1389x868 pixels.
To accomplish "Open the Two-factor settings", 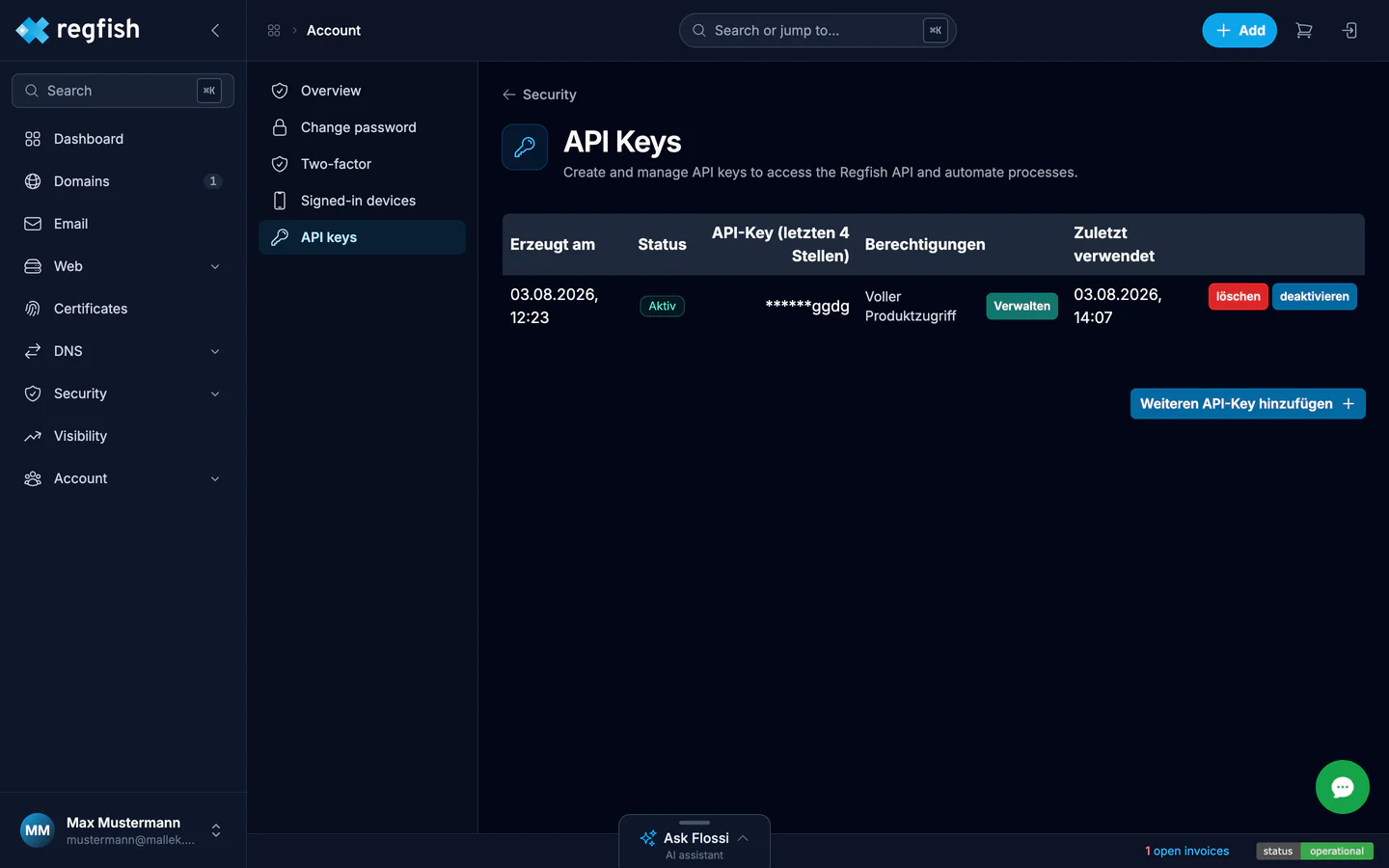I will tap(362, 164).
